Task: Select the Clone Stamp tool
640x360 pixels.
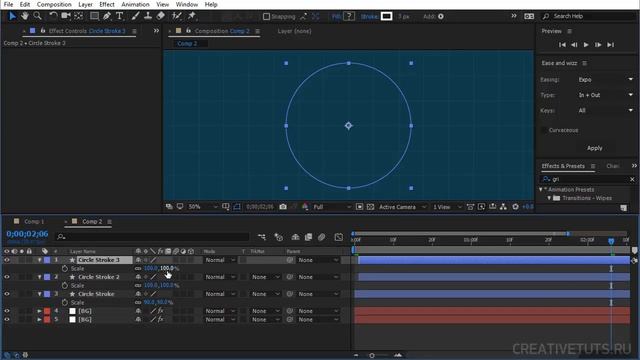Action: coord(148,16)
